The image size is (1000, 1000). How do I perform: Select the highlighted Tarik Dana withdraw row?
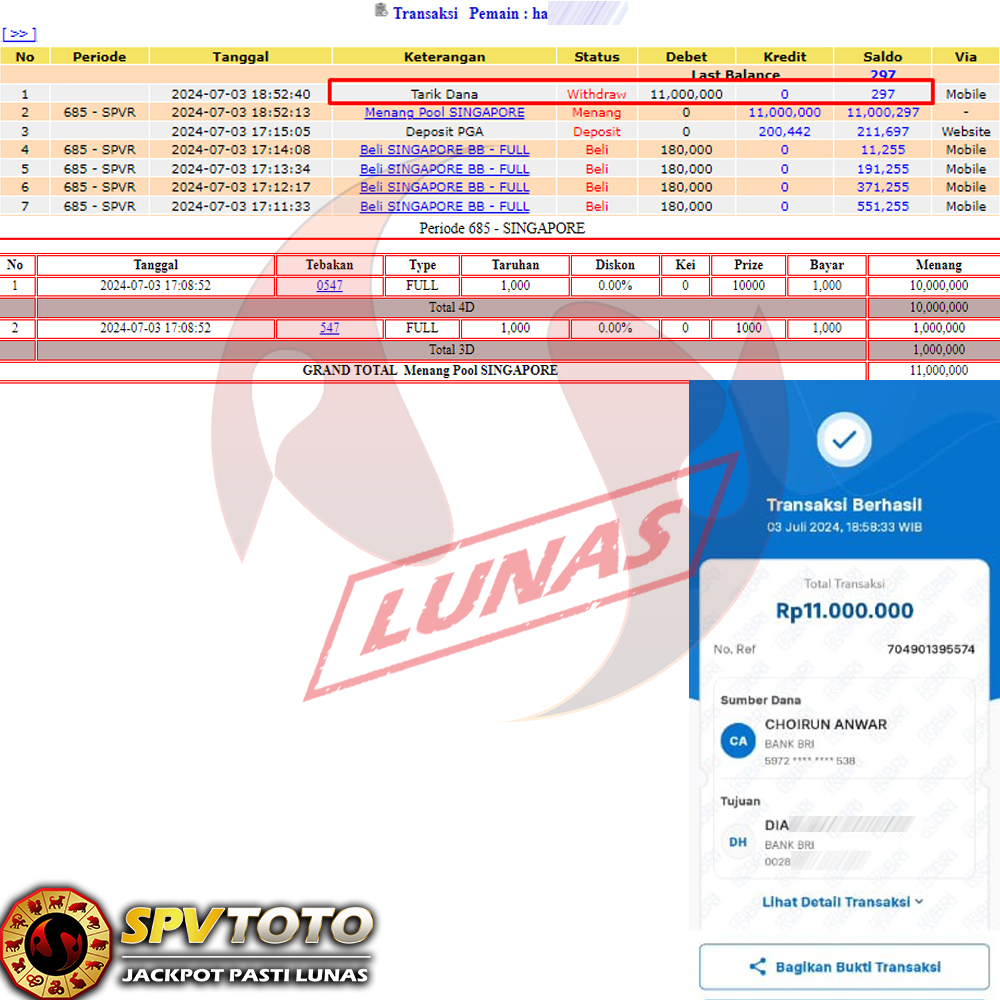pos(630,94)
